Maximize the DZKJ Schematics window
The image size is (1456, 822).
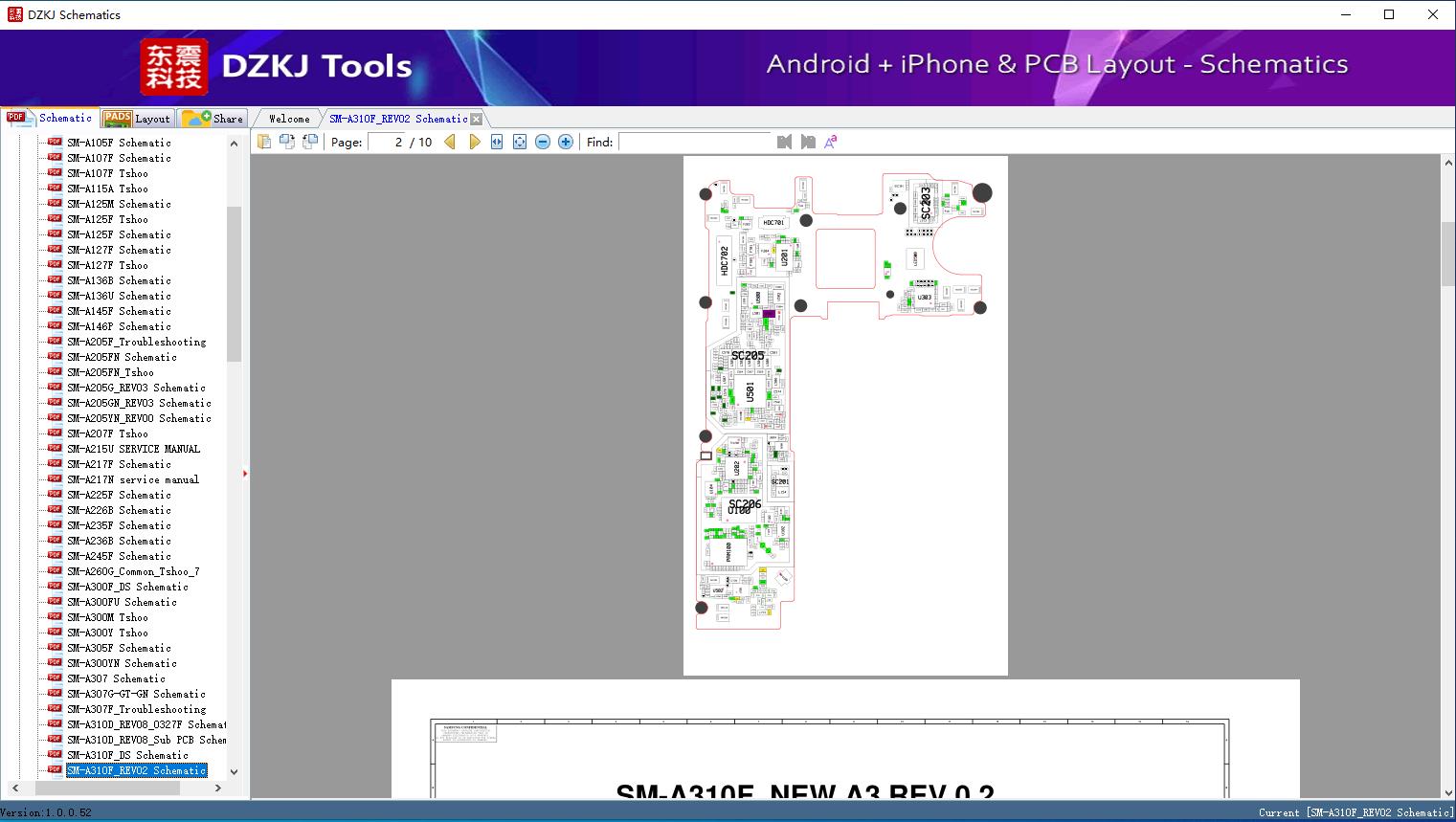coord(1389,14)
